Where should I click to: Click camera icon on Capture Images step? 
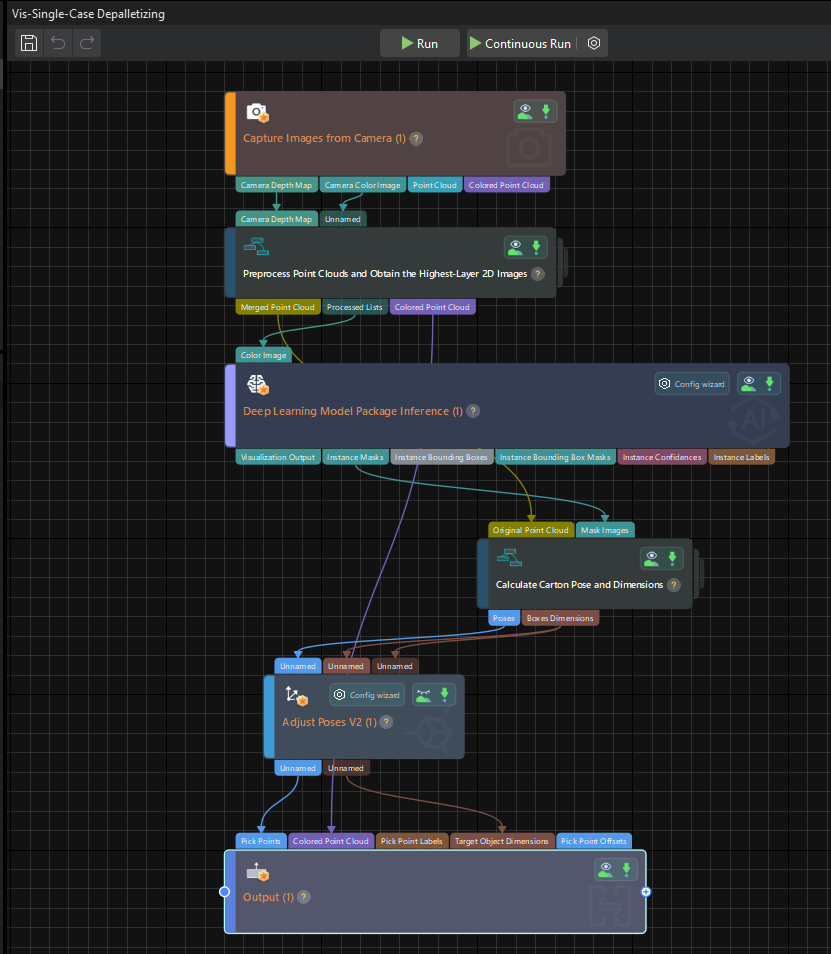[257, 113]
